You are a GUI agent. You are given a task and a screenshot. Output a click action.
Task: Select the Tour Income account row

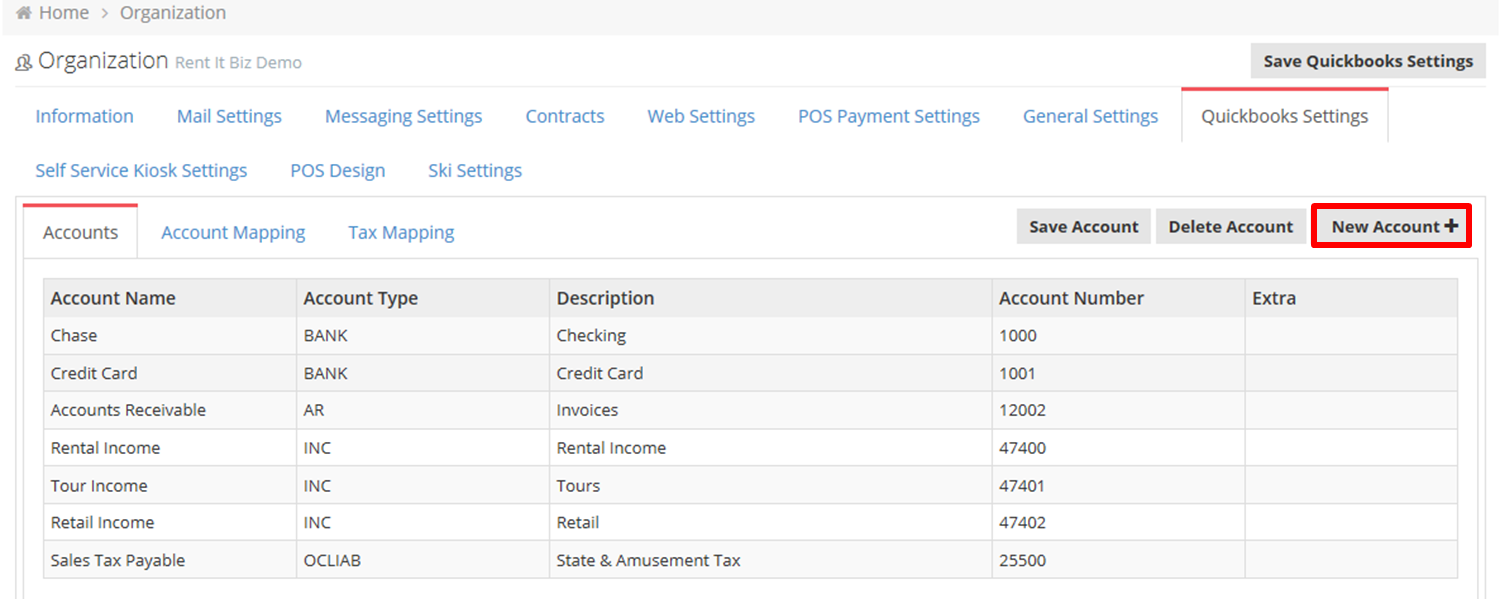point(750,486)
